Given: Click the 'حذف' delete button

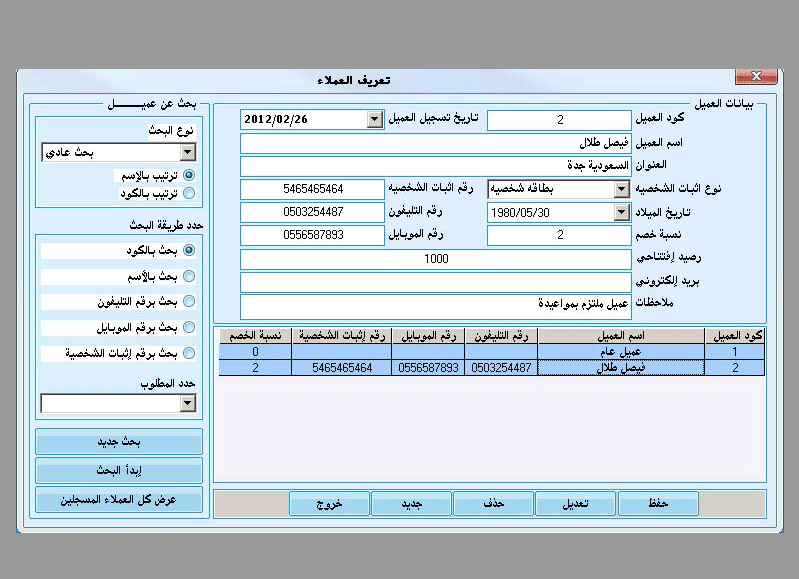Looking at the screenshot, I should point(493,504).
